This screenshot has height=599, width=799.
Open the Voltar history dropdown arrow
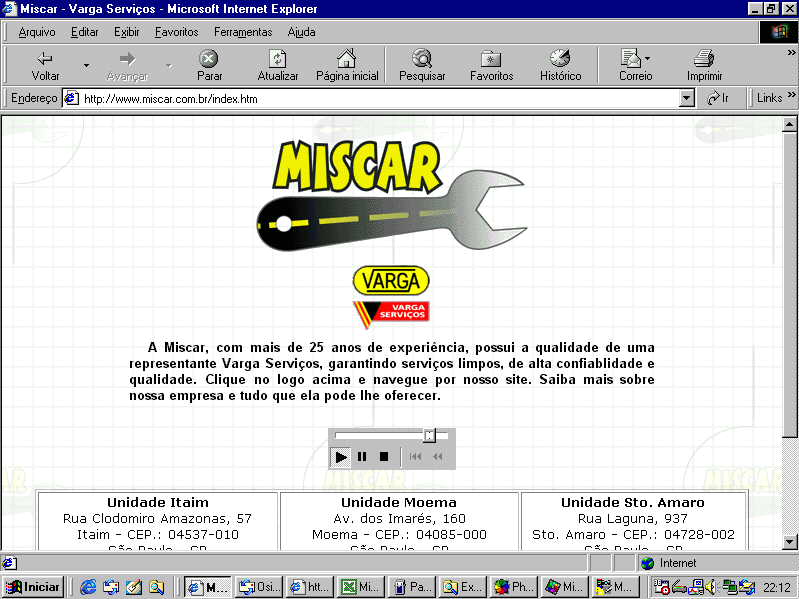[86, 65]
